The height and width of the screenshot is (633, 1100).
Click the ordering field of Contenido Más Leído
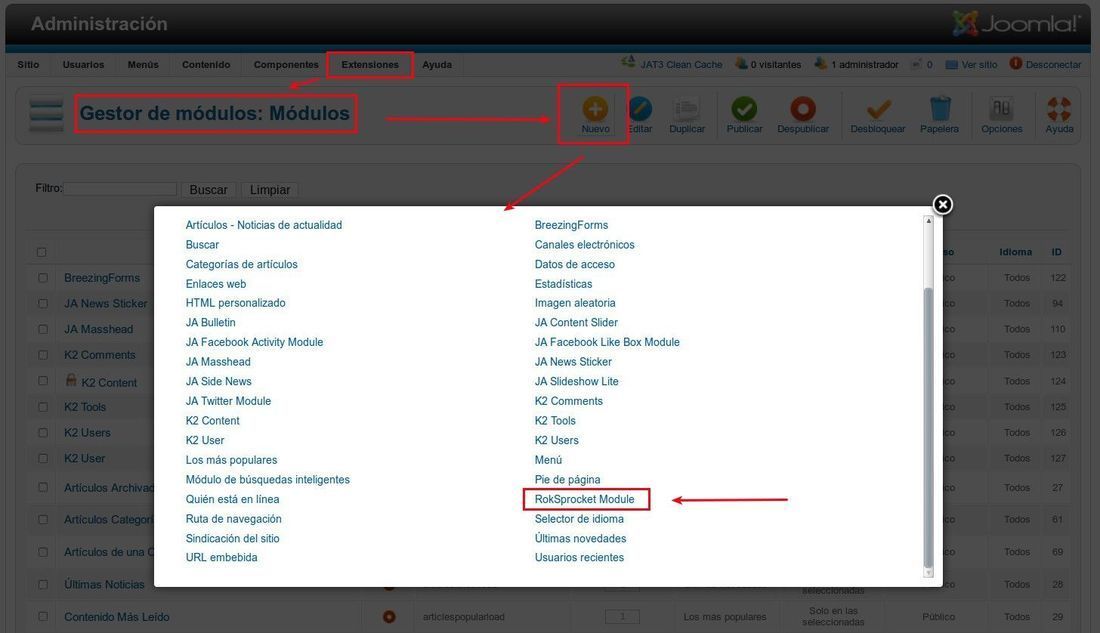pyautogui.click(x=622, y=617)
